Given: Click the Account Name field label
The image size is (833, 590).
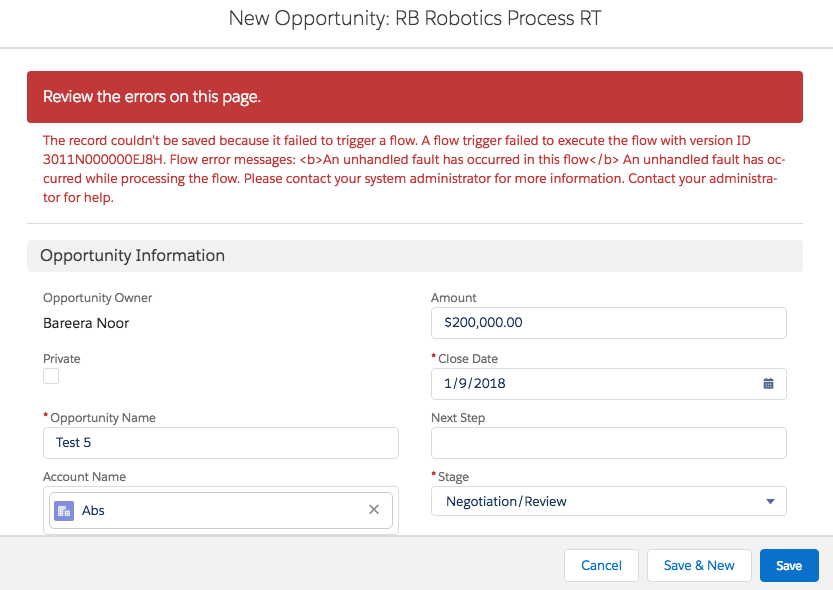Looking at the screenshot, I should coord(84,477).
